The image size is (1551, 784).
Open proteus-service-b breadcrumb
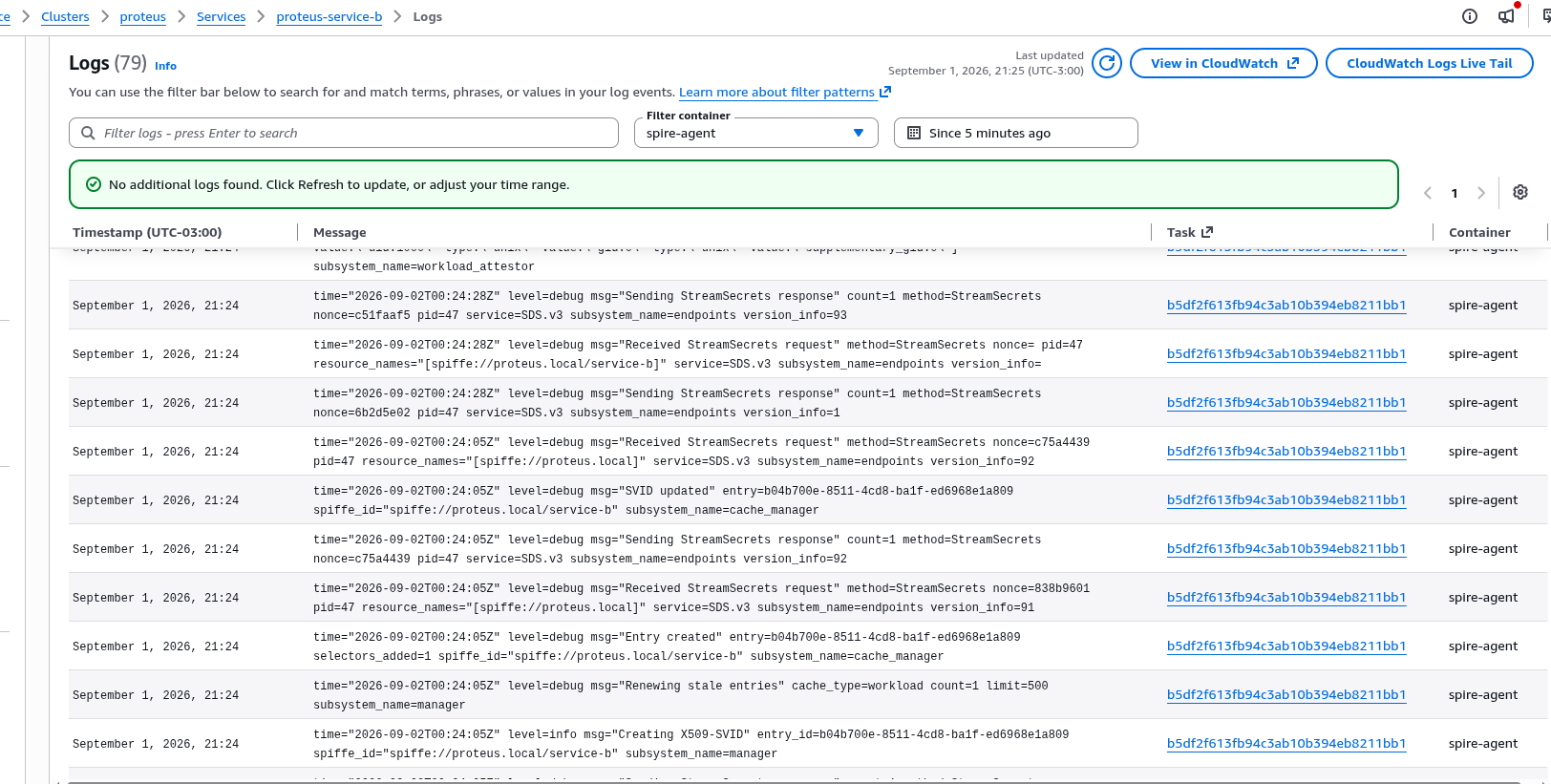[329, 17]
